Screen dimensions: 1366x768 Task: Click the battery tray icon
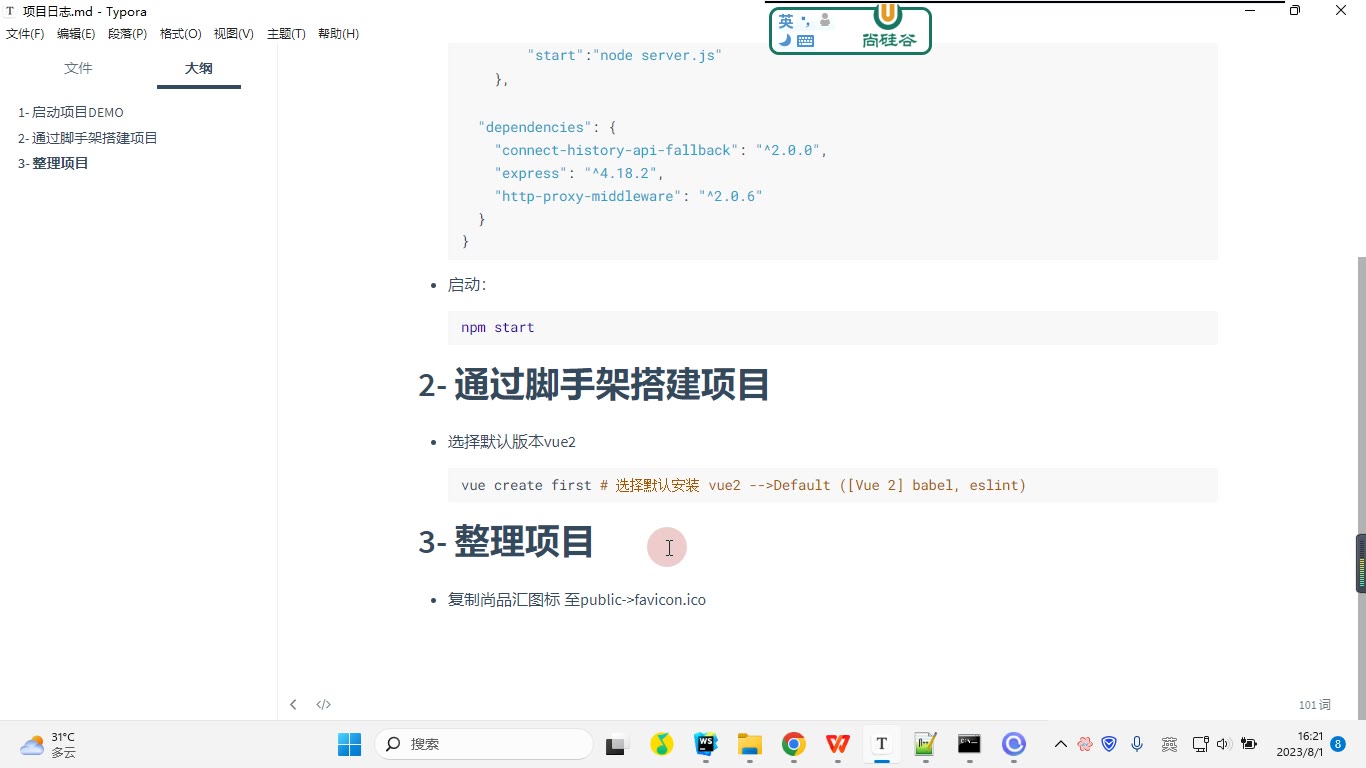1248,744
